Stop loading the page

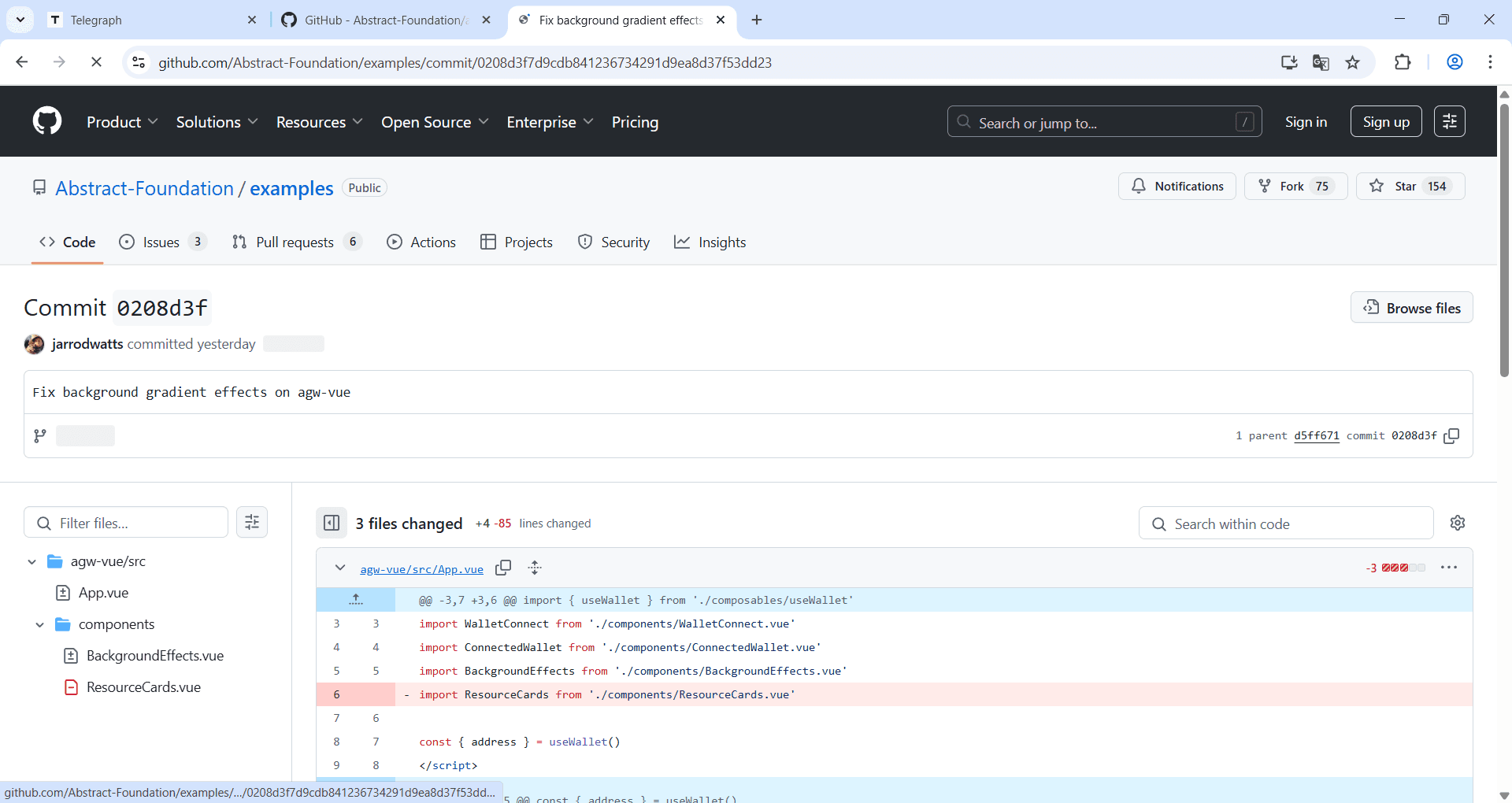[96, 62]
